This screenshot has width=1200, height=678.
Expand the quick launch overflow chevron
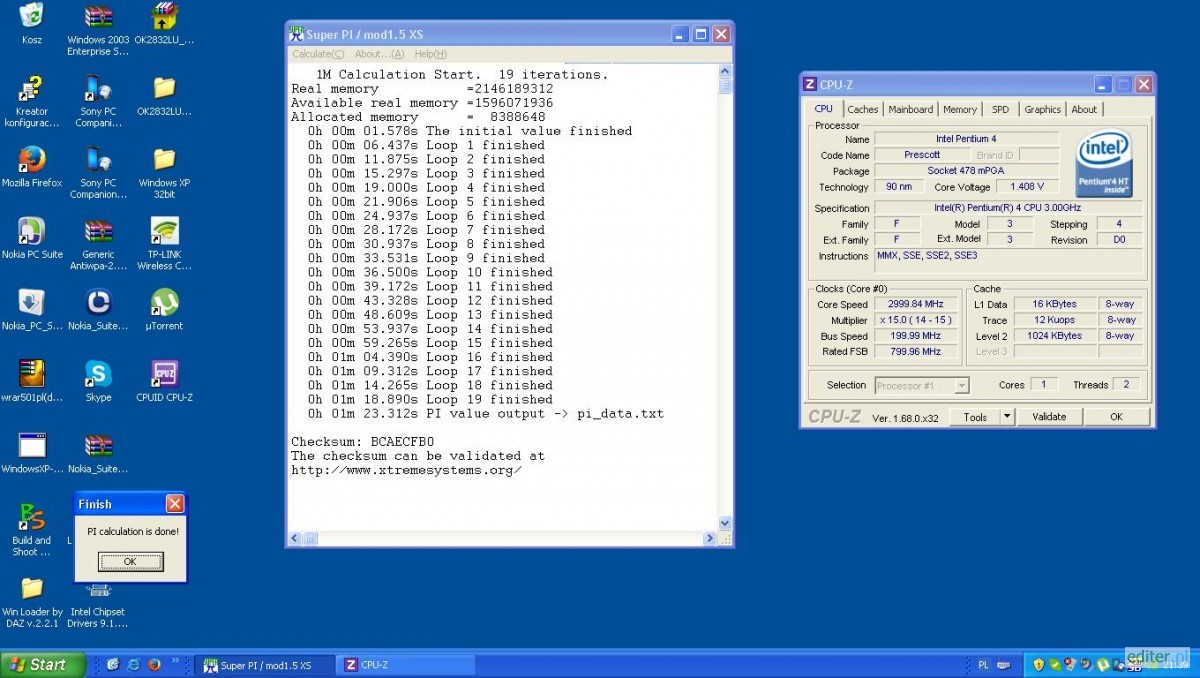point(176,661)
